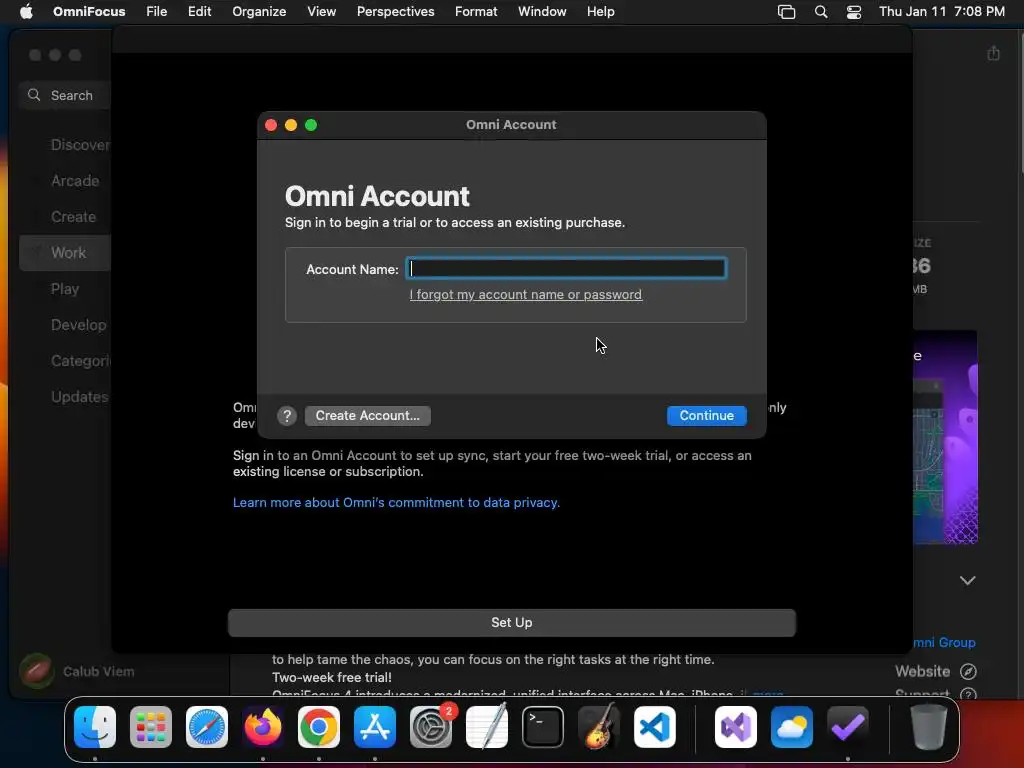Open the Apple menu
This screenshot has width=1024, height=768.
tap(26, 12)
